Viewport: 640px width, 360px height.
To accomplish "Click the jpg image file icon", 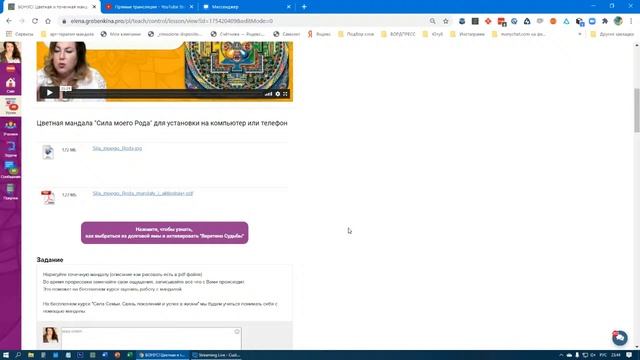I will (48, 152).
